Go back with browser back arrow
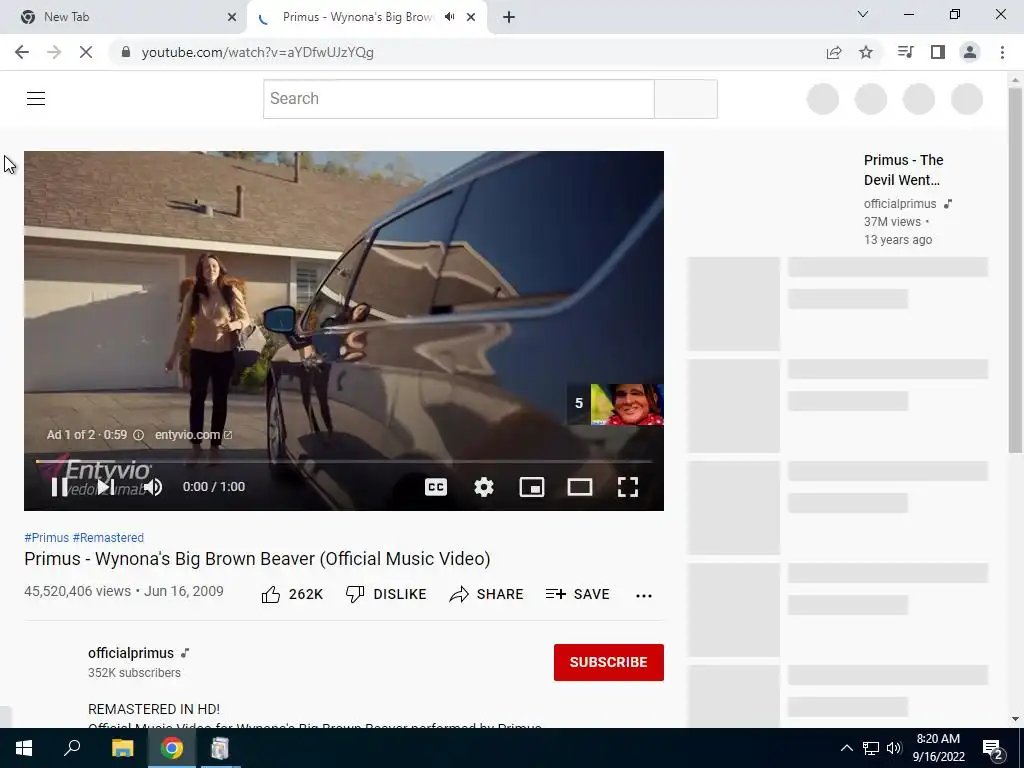The image size is (1024, 768). tap(22, 52)
